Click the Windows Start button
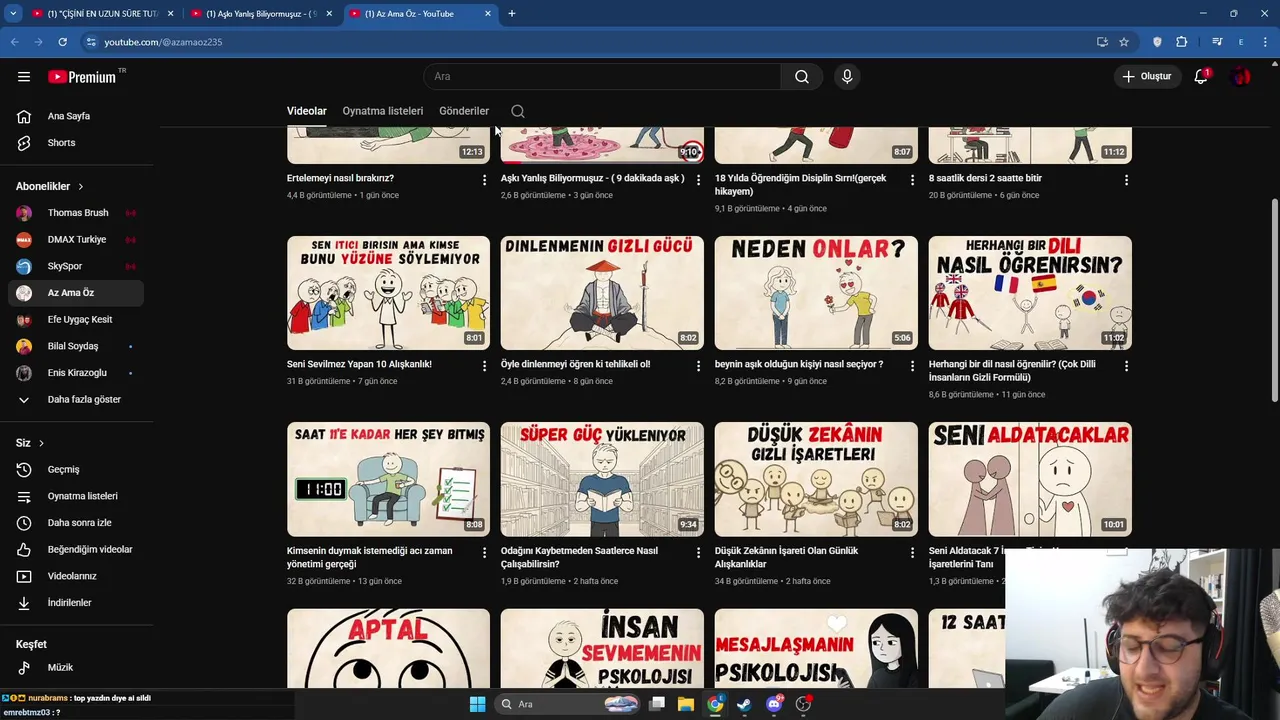 tap(477, 704)
